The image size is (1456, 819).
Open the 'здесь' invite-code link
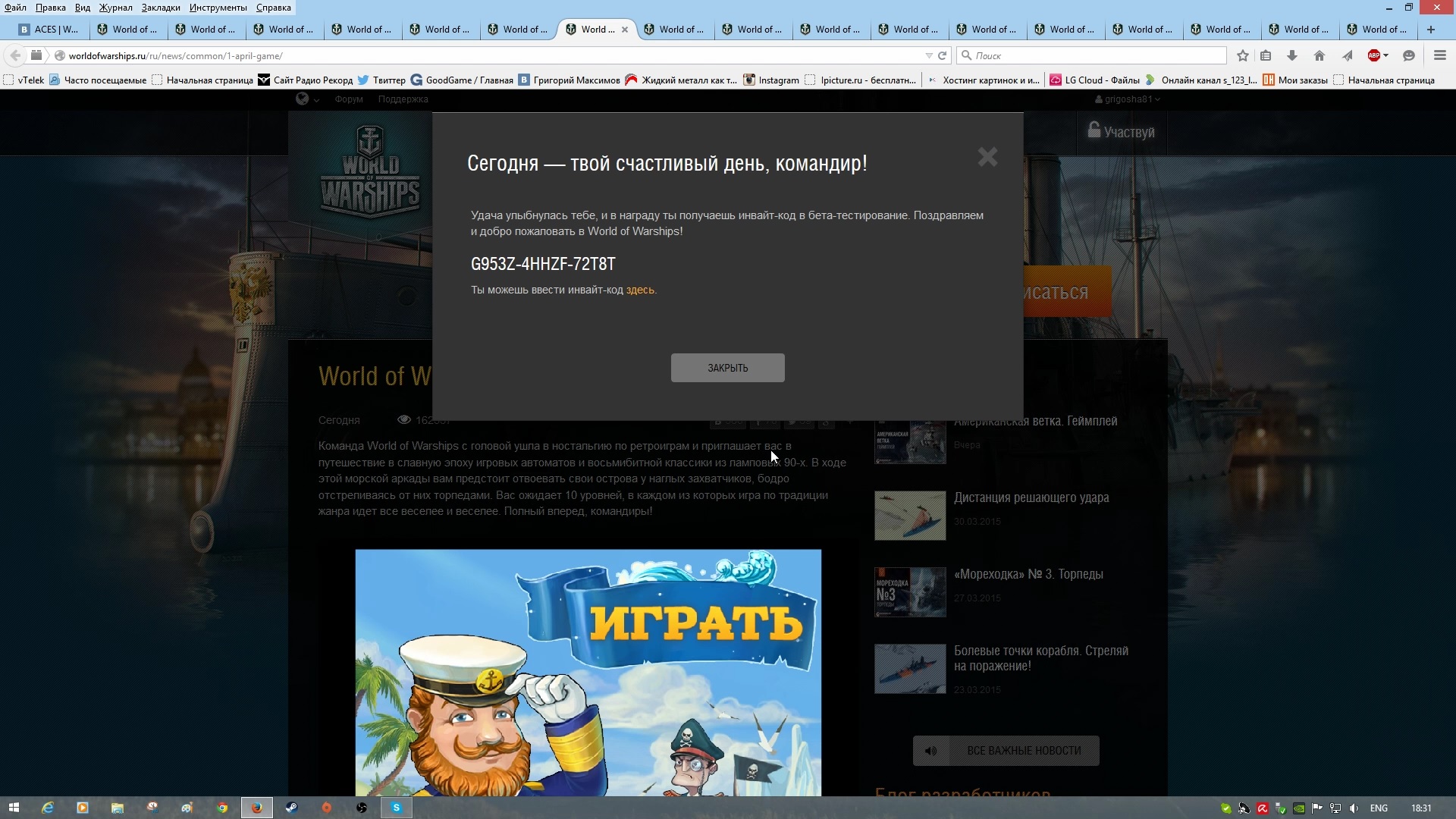pos(639,290)
